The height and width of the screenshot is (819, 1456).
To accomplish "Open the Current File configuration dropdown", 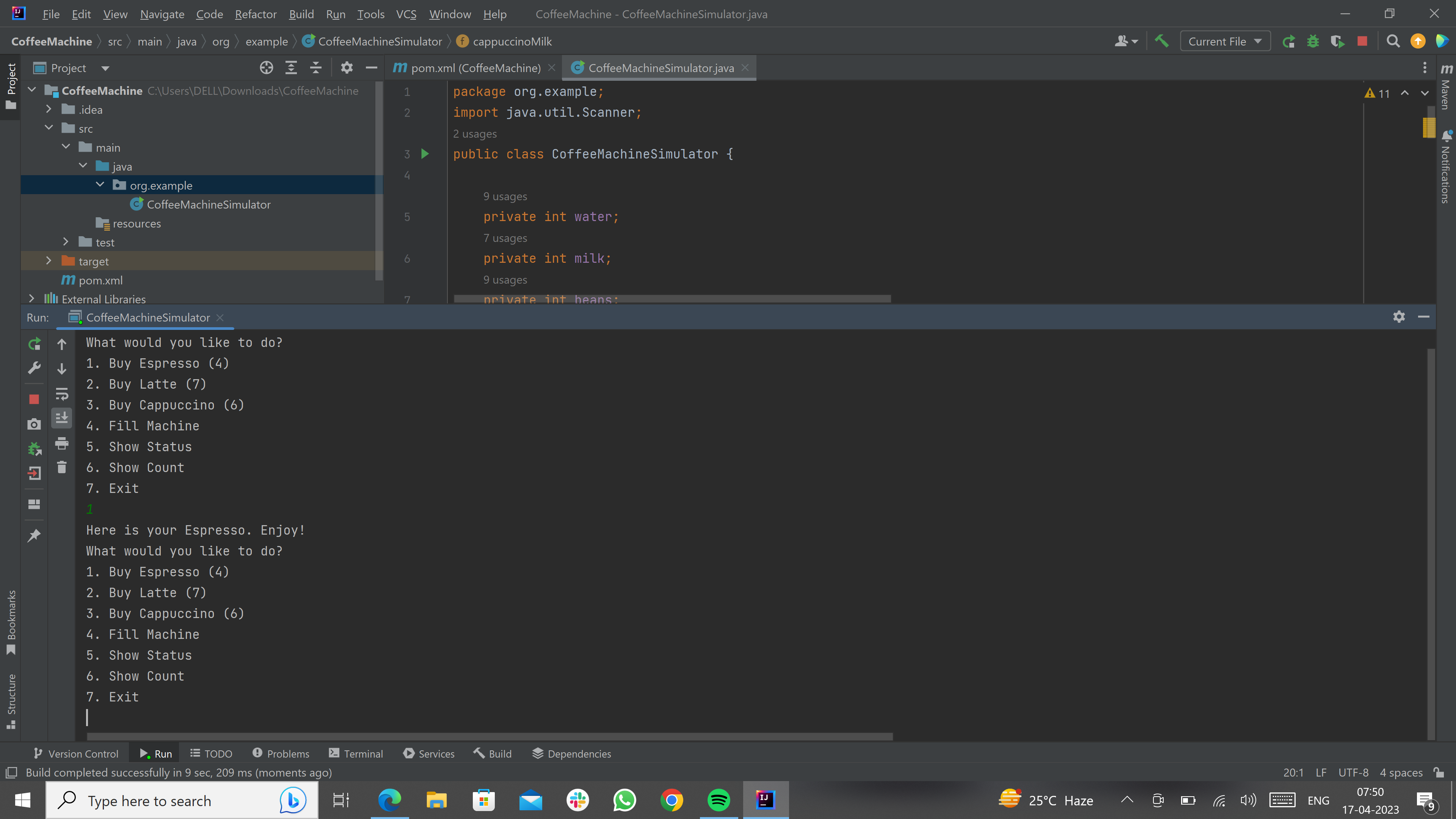I will tap(1225, 41).
